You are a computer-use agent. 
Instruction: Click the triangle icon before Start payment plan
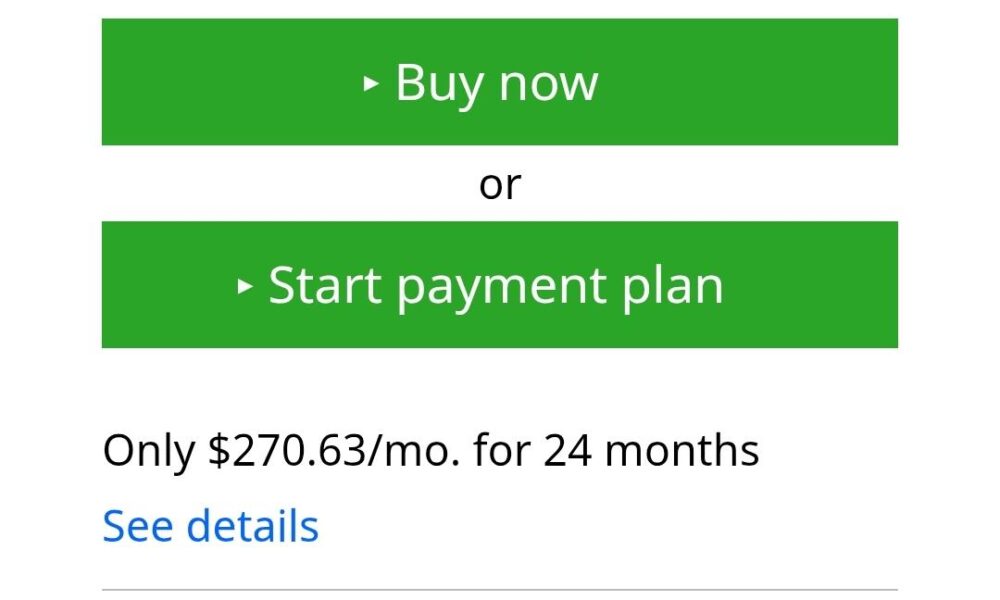(245, 287)
